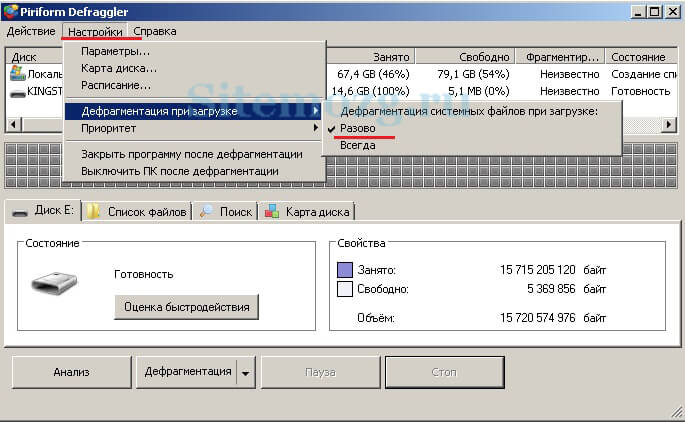
Task: Maximize the Defraggler window
Action: (x=654, y=12)
